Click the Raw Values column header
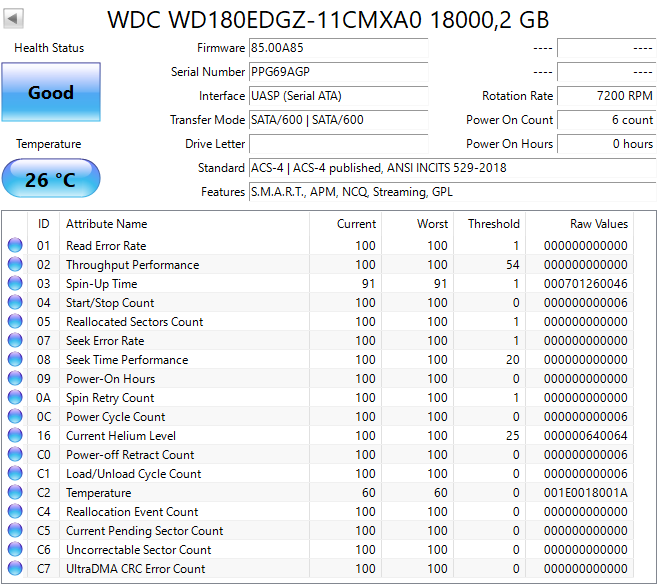 point(580,224)
